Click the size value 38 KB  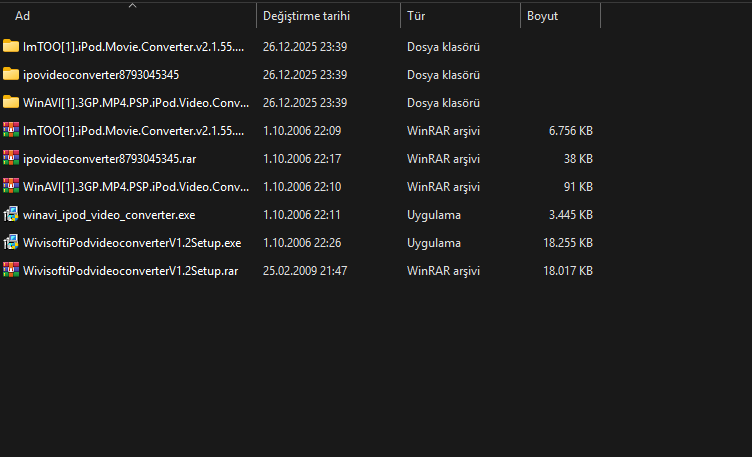click(578, 159)
